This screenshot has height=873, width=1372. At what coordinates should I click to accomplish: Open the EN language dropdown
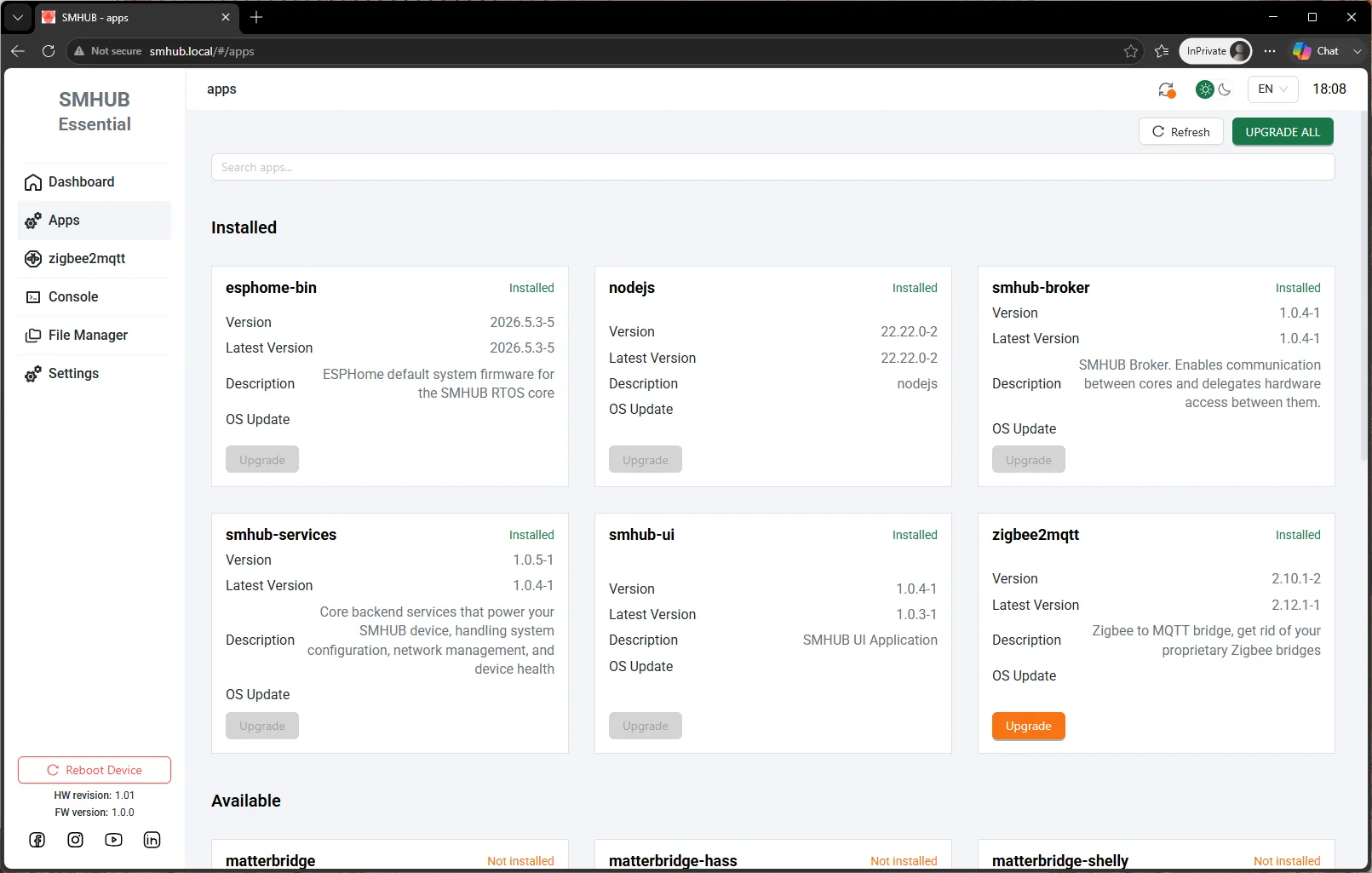1273,89
